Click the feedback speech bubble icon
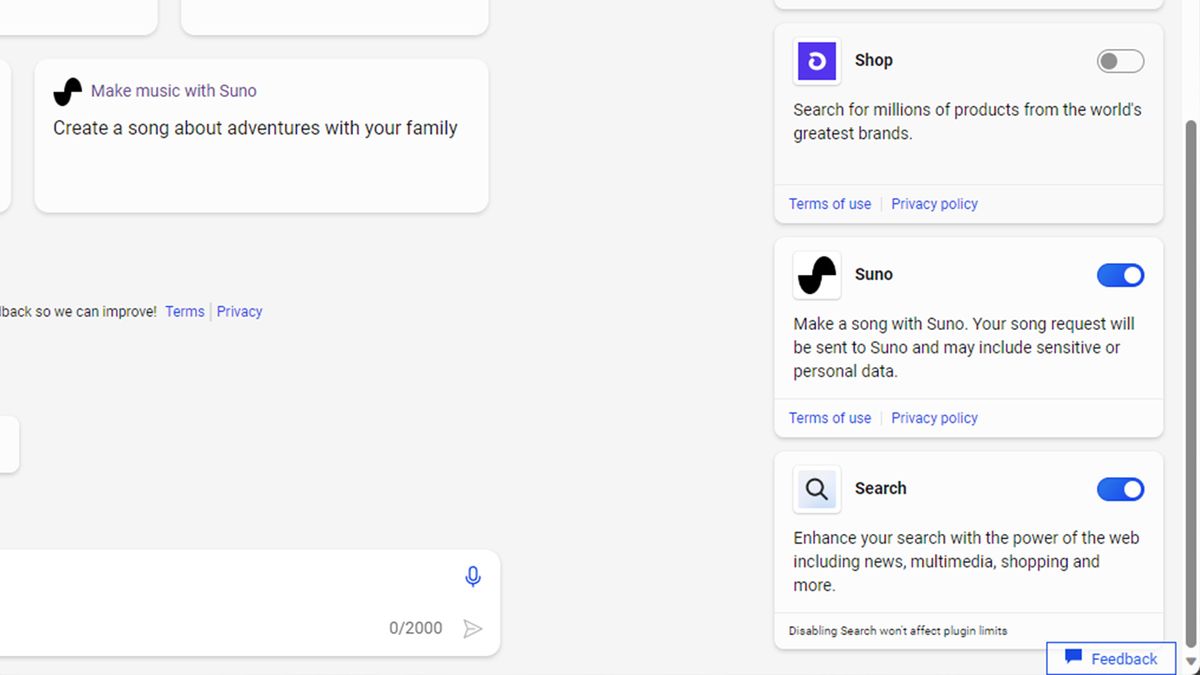The width and height of the screenshot is (1200, 675). (1071, 658)
